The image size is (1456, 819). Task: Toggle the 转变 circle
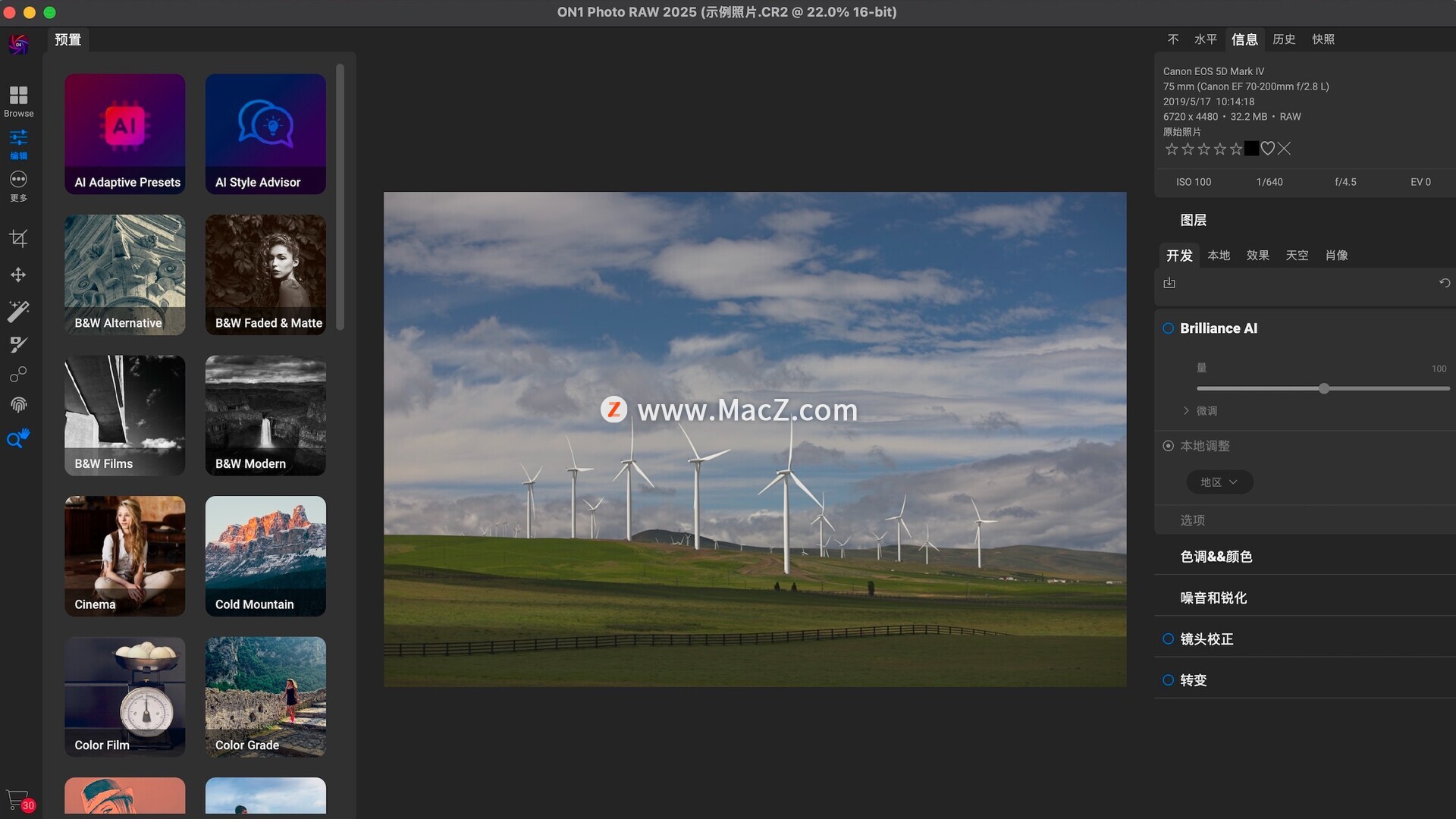click(1169, 680)
